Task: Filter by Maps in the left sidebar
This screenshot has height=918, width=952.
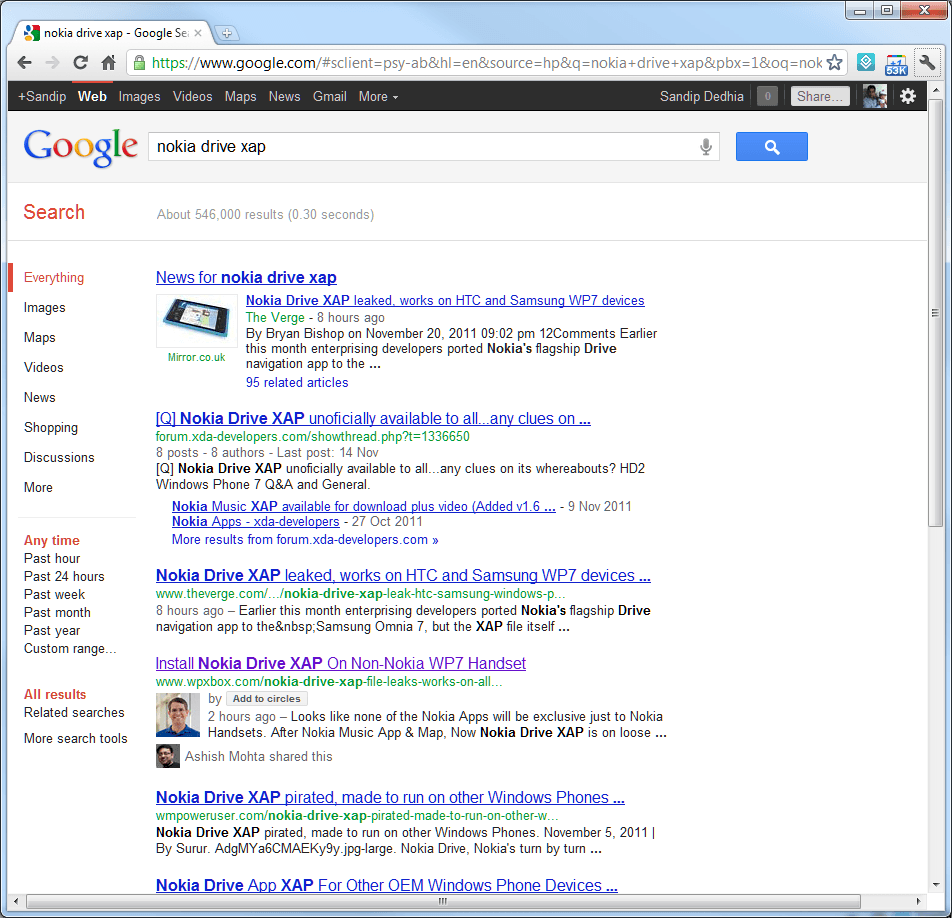Action: click(39, 338)
